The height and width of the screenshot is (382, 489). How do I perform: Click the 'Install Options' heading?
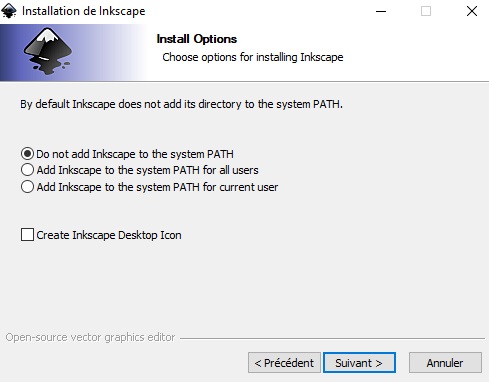(197, 39)
